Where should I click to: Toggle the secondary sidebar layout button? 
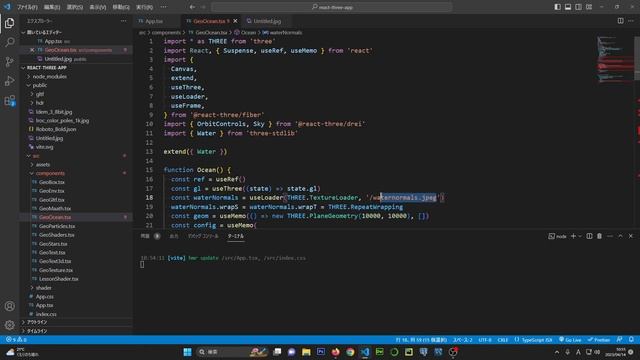pyautogui.click(x=578, y=7)
